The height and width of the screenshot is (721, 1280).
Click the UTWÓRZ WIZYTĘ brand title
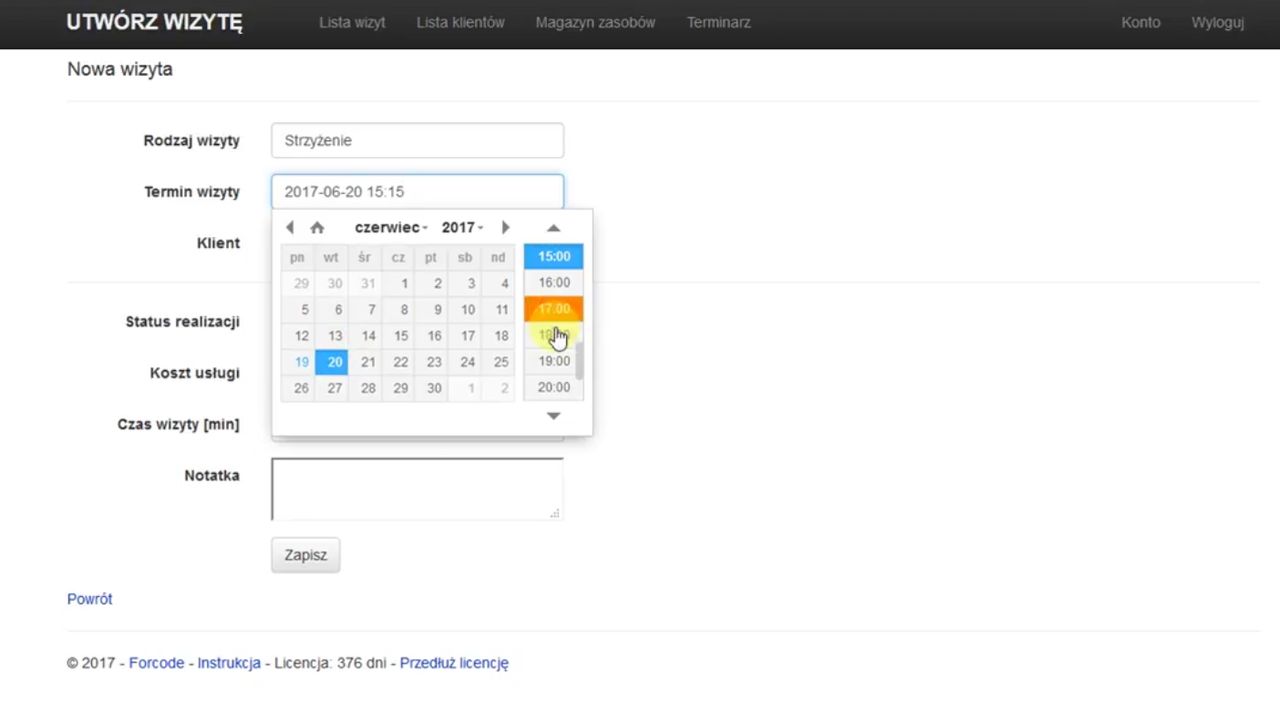[154, 22]
